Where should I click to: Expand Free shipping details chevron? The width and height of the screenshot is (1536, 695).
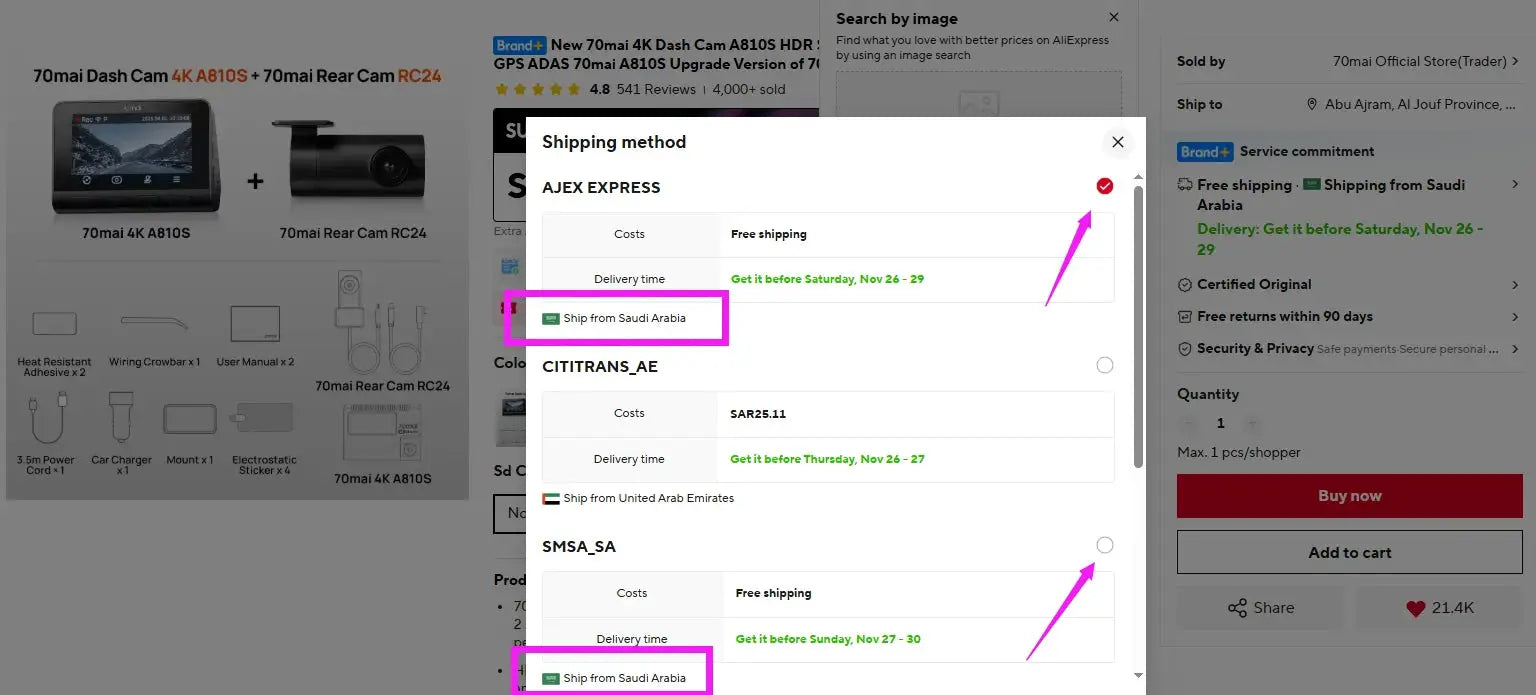(1516, 185)
